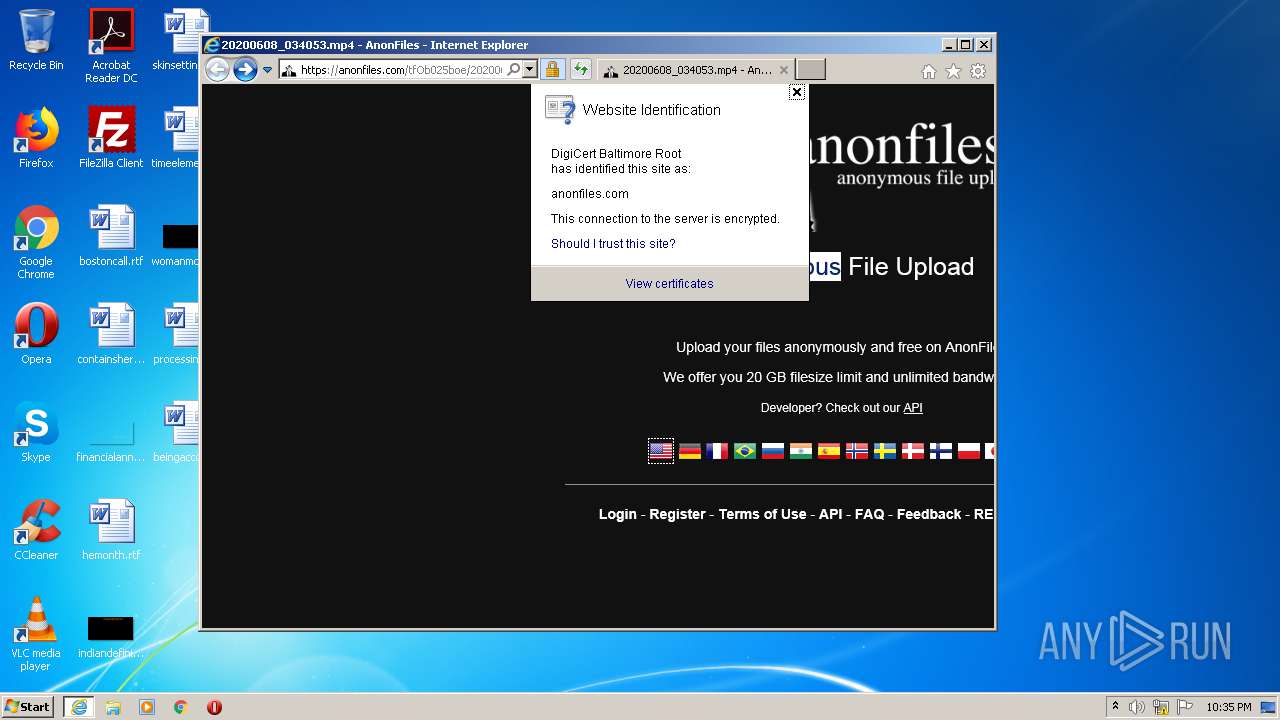This screenshot has width=1280, height=720.
Task: Open Windows Media Player from the taskbar
Action: pyautogui.click(x=147, y=707)
